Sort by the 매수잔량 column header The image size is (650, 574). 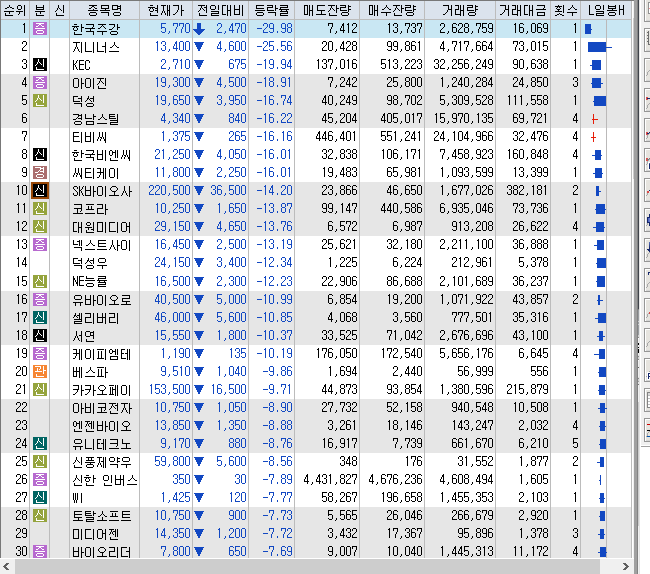(x=392, y=10)
